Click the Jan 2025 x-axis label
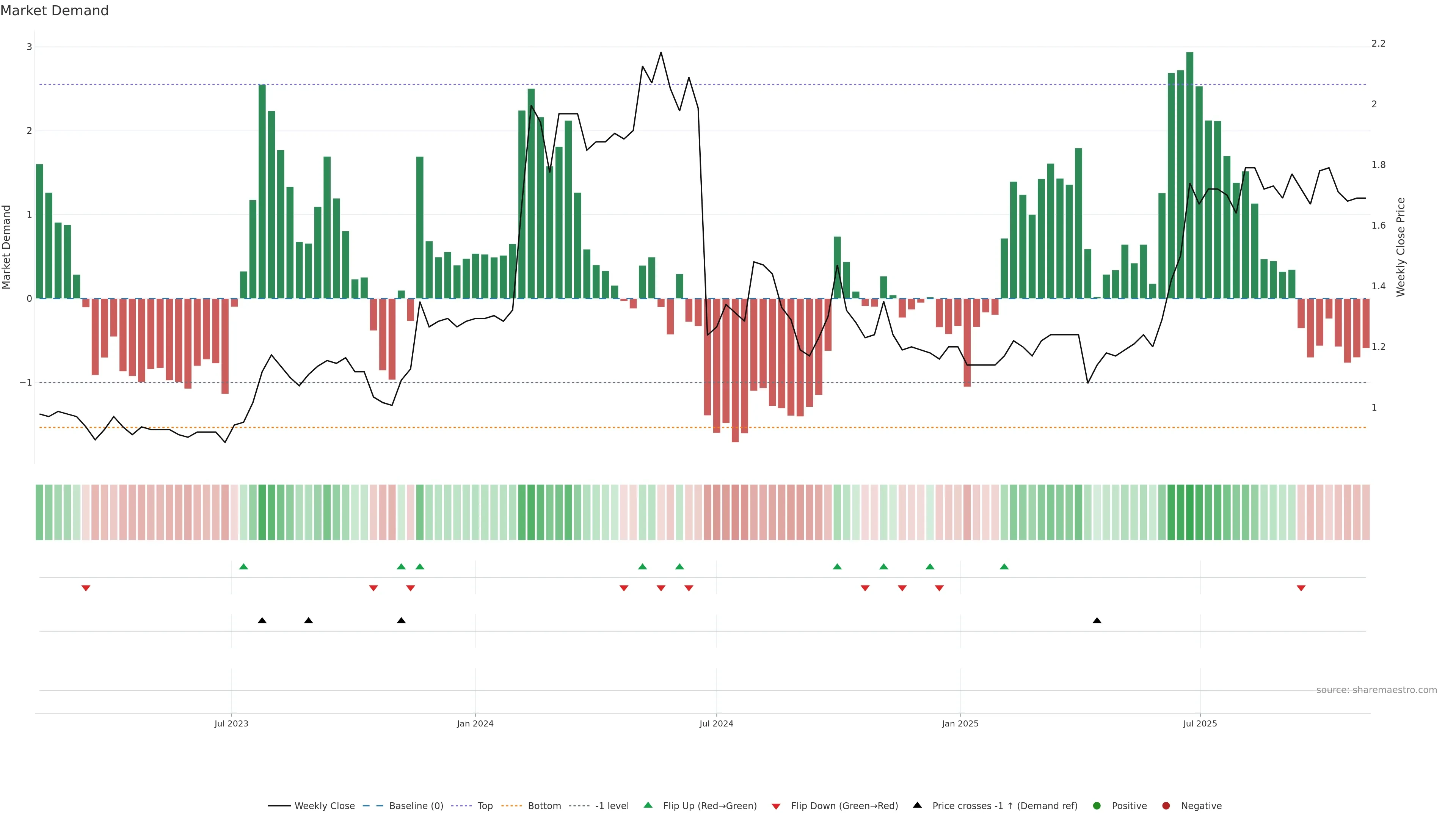The height and width of the screenshot is (819, 1456). click(960, 723)
